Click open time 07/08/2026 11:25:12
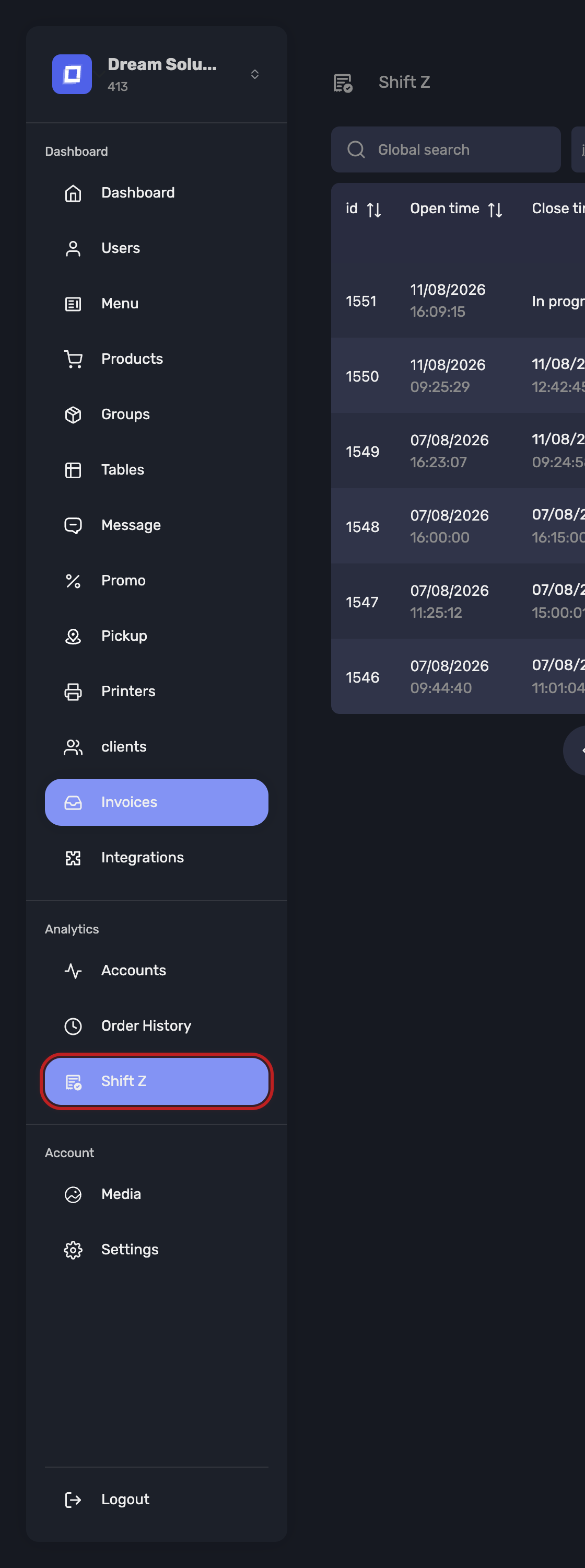Viewport: 585px width, 1568px height. (449, 602)
